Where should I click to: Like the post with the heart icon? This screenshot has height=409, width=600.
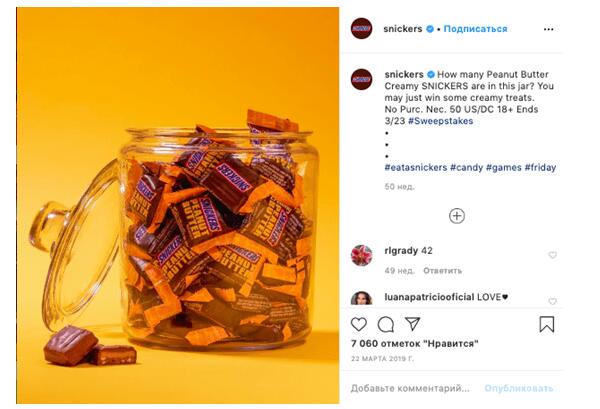pos(359,324)
